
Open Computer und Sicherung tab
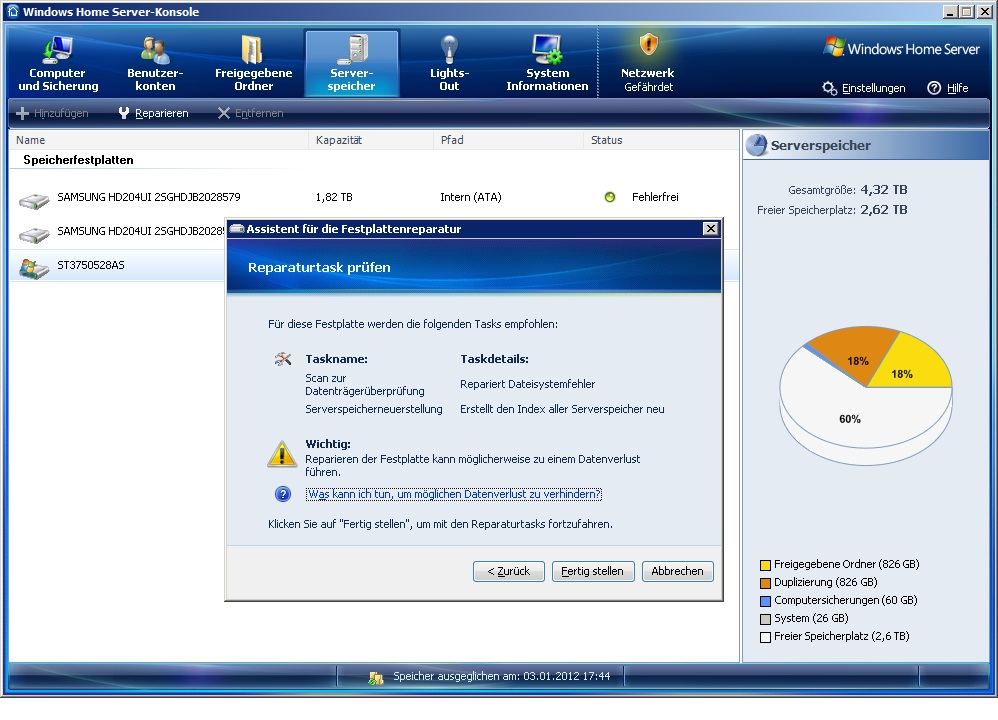click(58, 64)
